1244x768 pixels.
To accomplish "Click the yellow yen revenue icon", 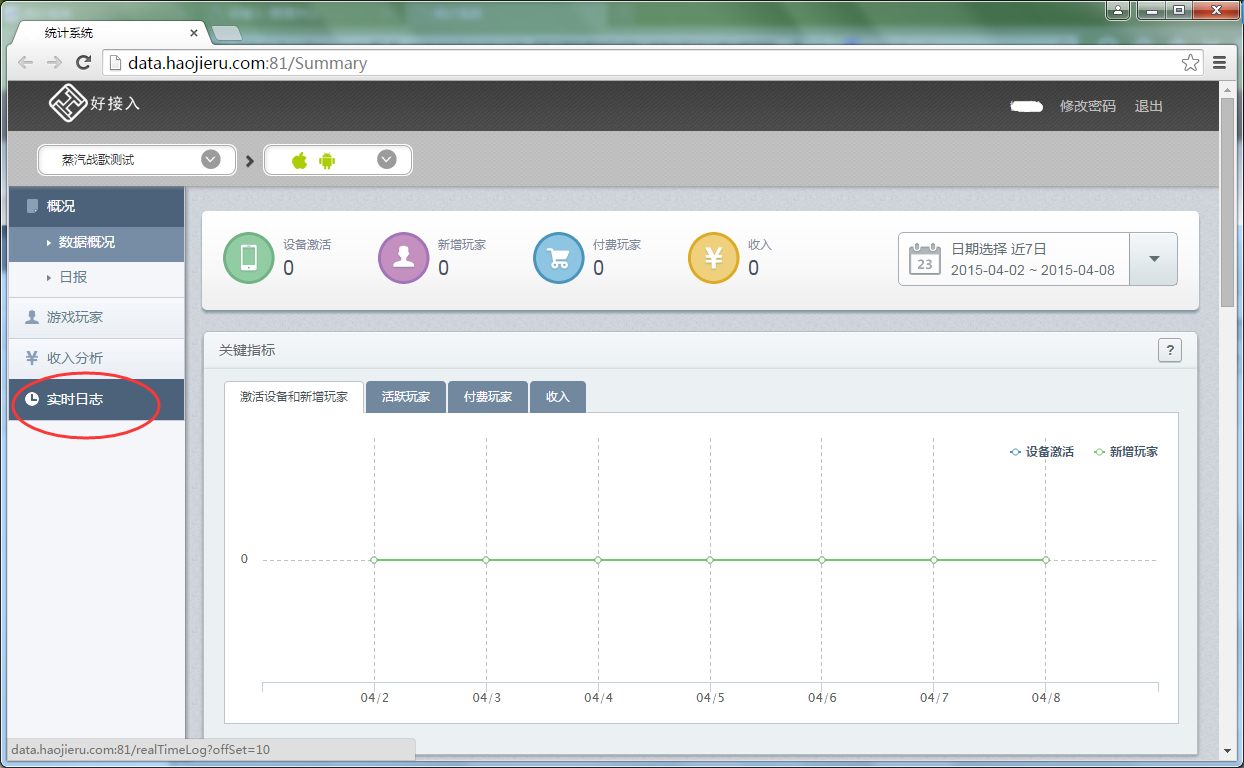I will tap(713, 258).
